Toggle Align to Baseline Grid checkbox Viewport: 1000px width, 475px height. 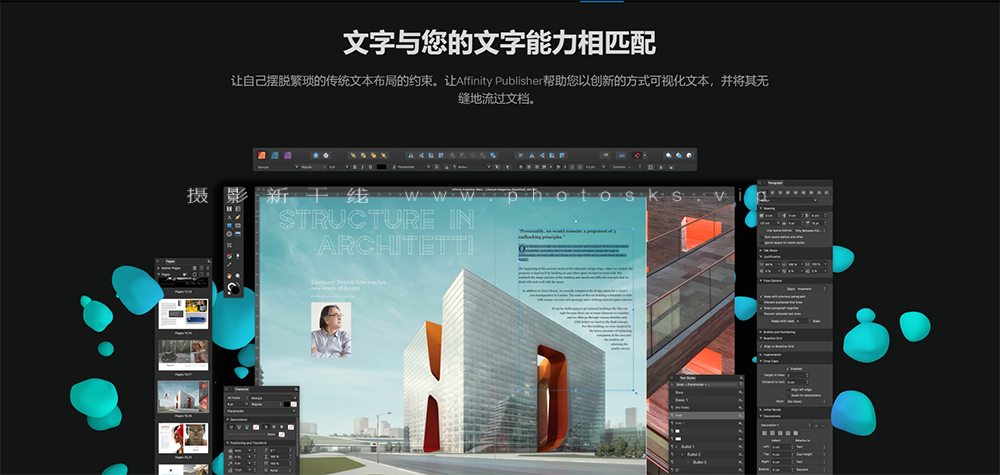tap(761, 346)
